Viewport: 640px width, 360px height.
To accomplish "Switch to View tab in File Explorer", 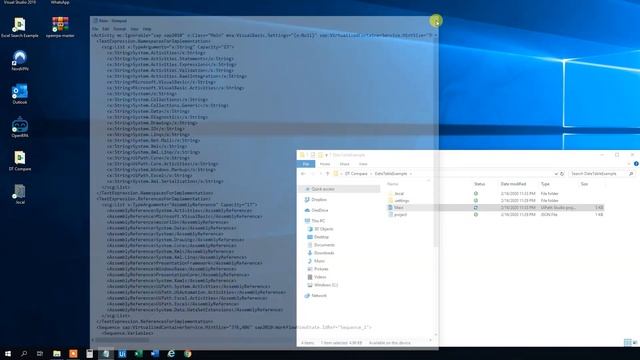I will [x=363, y=164].
